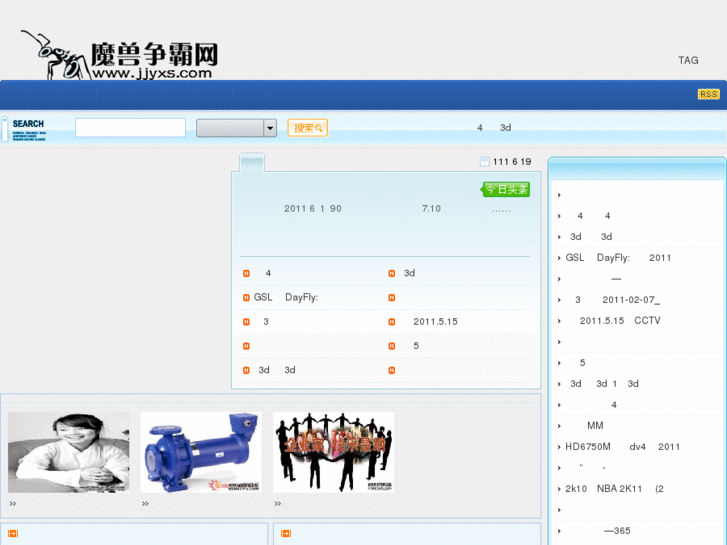The image size is (727, 545).
Task: Open the blue pump thumbnail
Action: coord(201,452)
